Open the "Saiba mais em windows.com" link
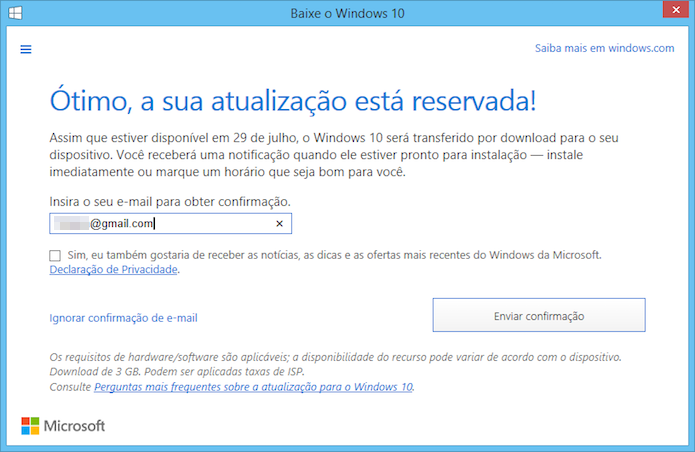Image resolution: width=695 pixels, height=452 pixels. (x=604, y=48)
